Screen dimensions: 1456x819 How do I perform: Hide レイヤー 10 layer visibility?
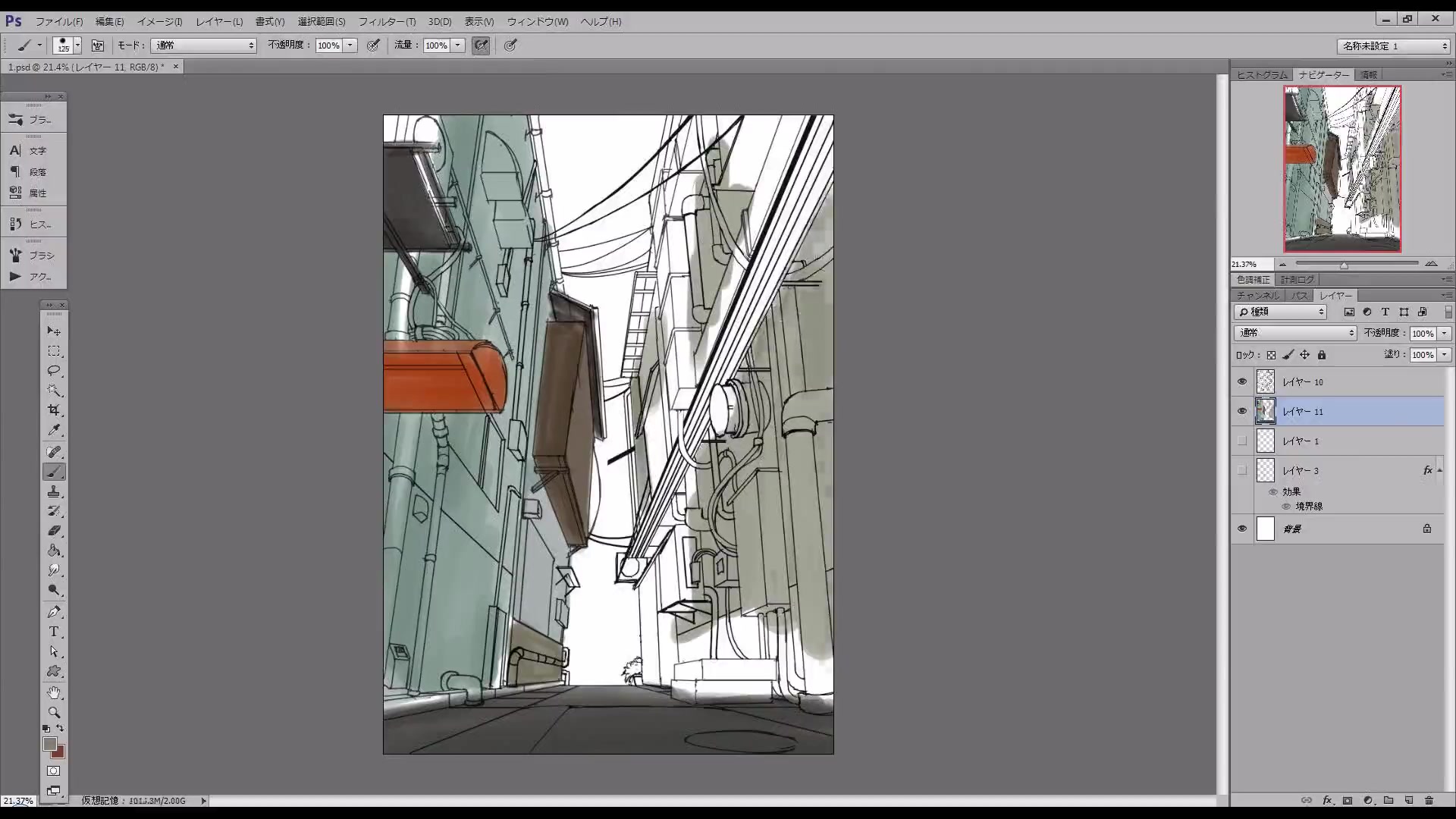tap(1241, 382)
